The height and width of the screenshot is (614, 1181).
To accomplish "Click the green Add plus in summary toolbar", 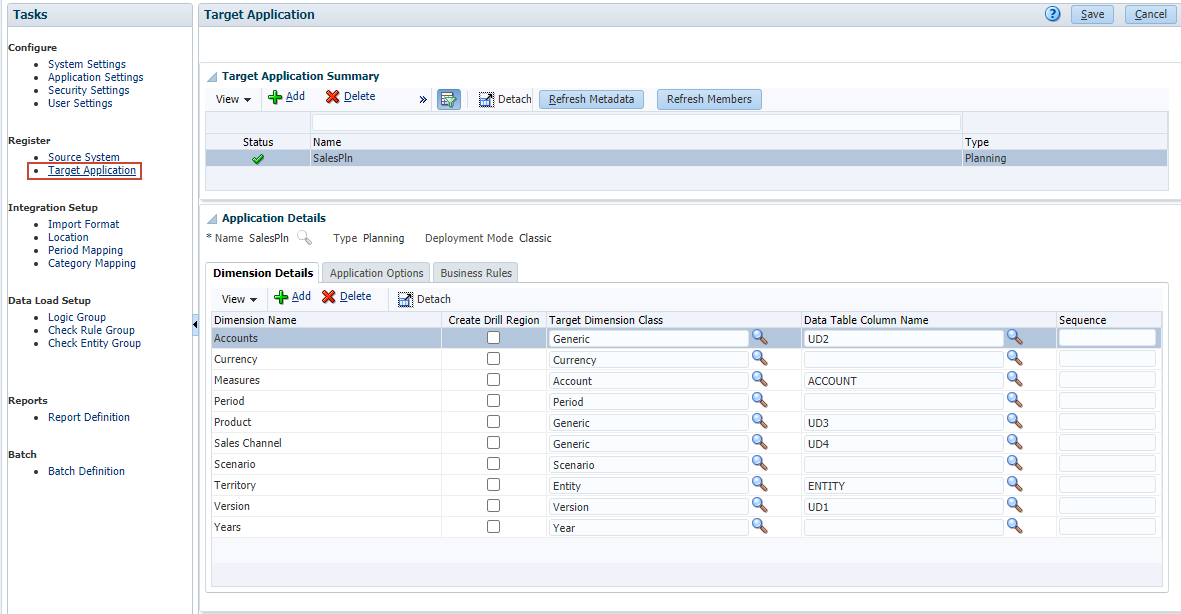I will tap(275, 97).
